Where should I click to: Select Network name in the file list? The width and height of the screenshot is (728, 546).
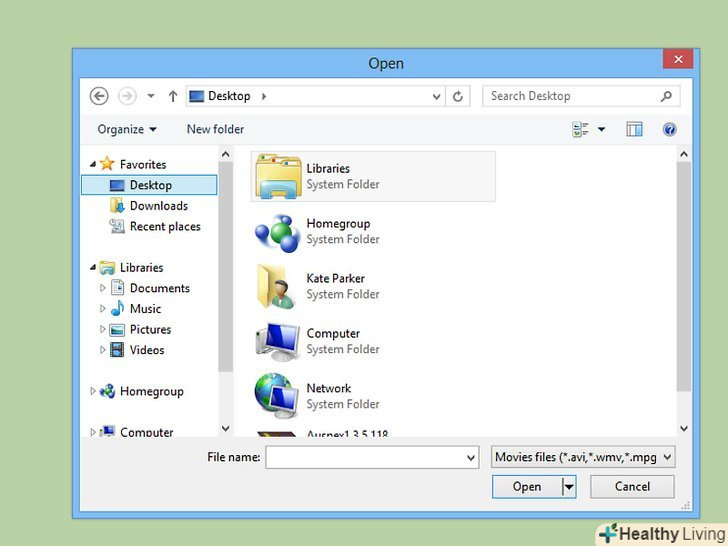[x=329, y=388]
